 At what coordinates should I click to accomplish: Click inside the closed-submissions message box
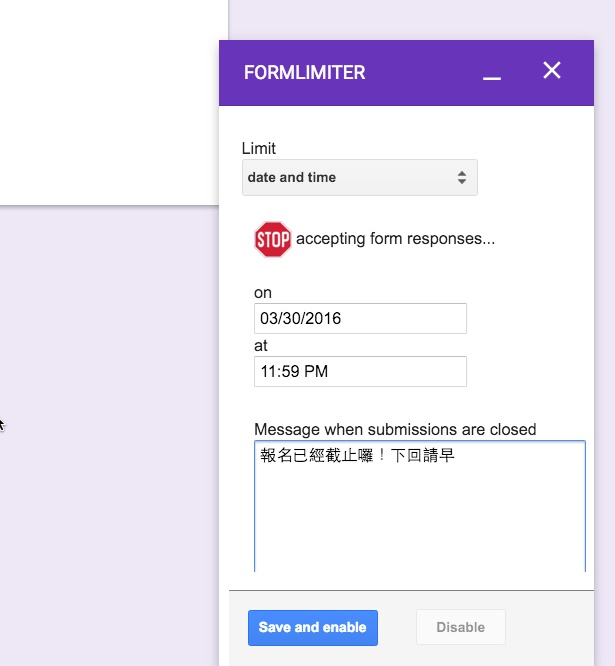tap(419, 520)
